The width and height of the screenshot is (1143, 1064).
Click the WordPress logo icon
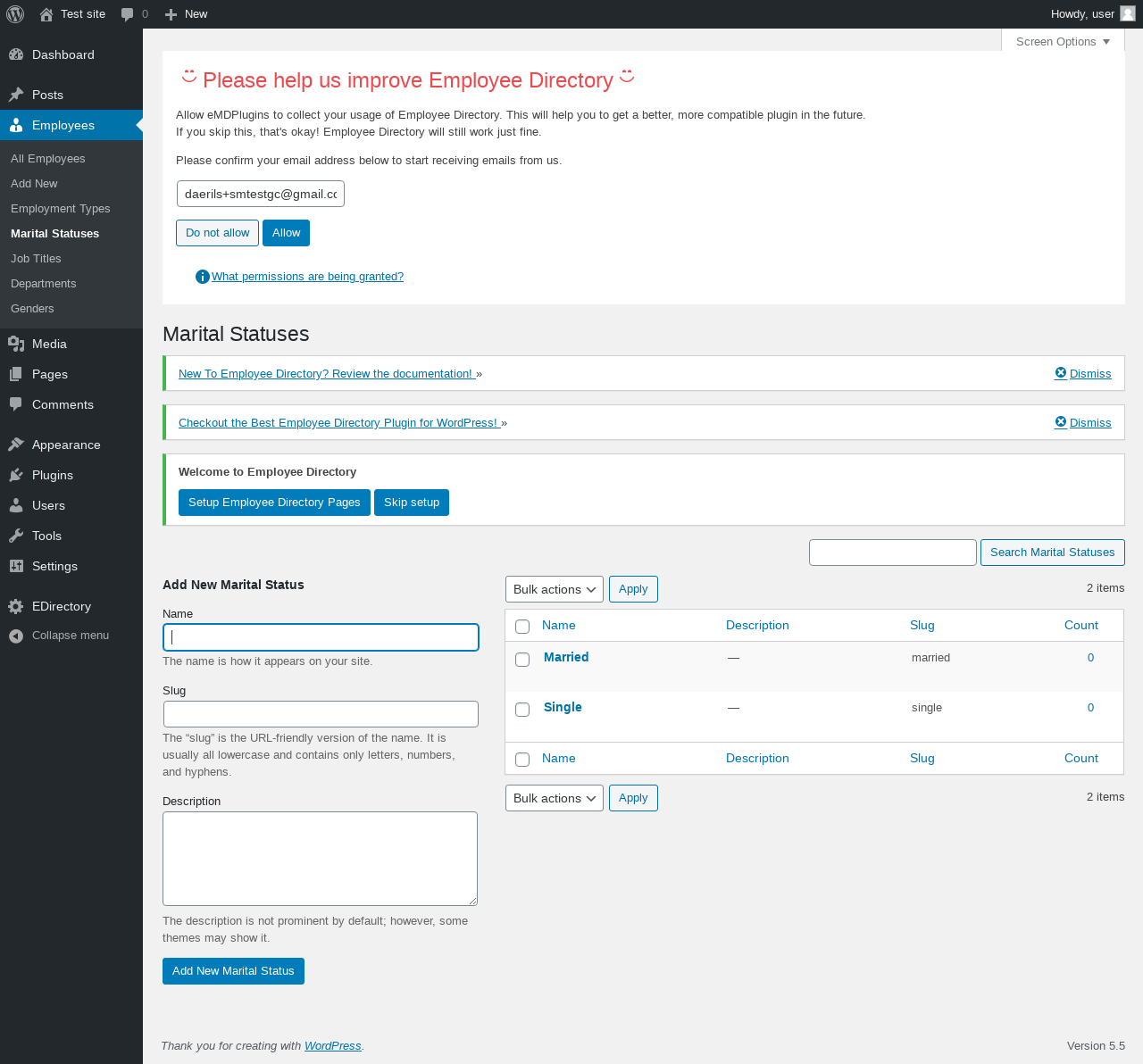(15, 14)
